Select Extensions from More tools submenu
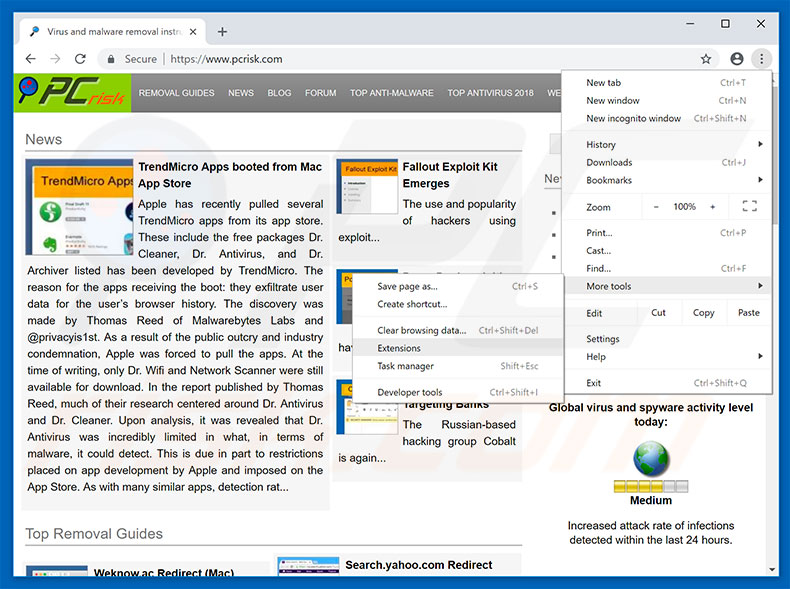 pos(399,348)
